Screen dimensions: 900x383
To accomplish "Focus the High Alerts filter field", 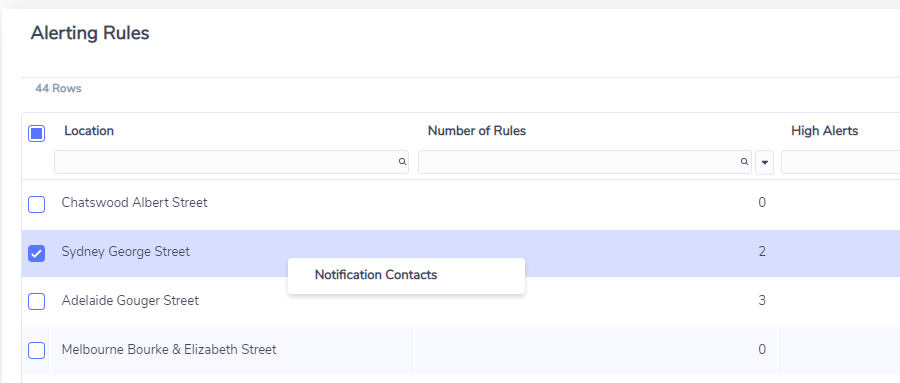I will pos(840,162).
